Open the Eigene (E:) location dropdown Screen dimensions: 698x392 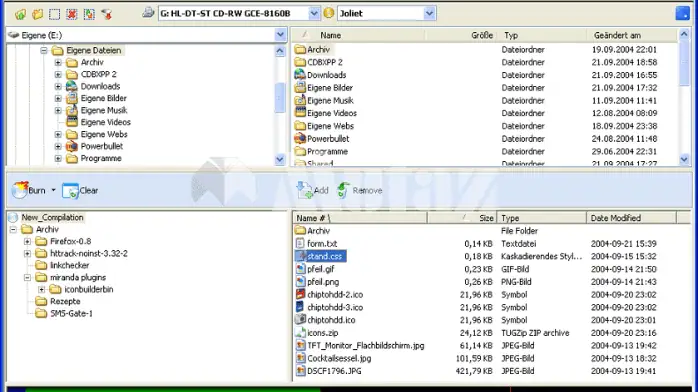pos(280,35)
